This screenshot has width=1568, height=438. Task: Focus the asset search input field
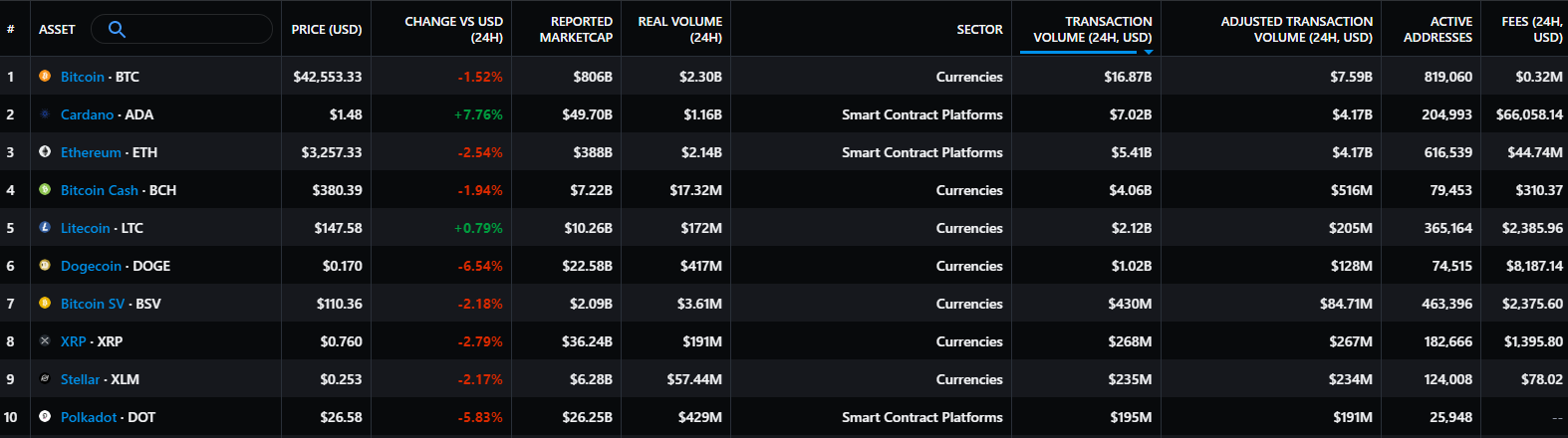(194, 29)
